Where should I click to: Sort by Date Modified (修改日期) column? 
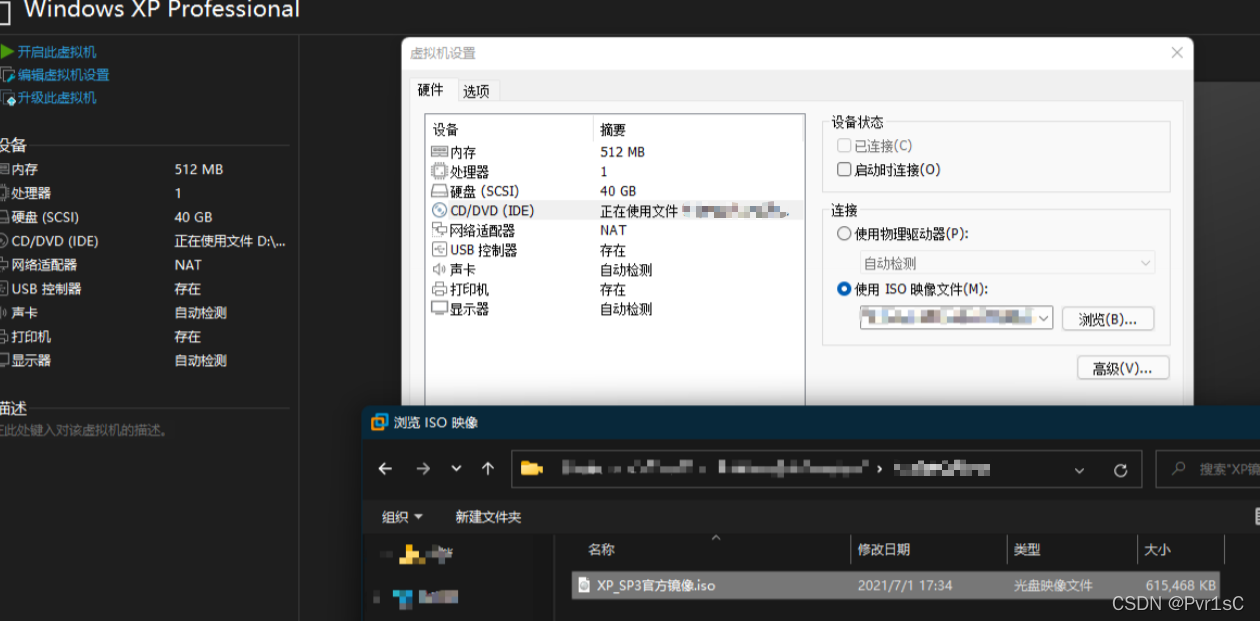[x=884, y=549]
